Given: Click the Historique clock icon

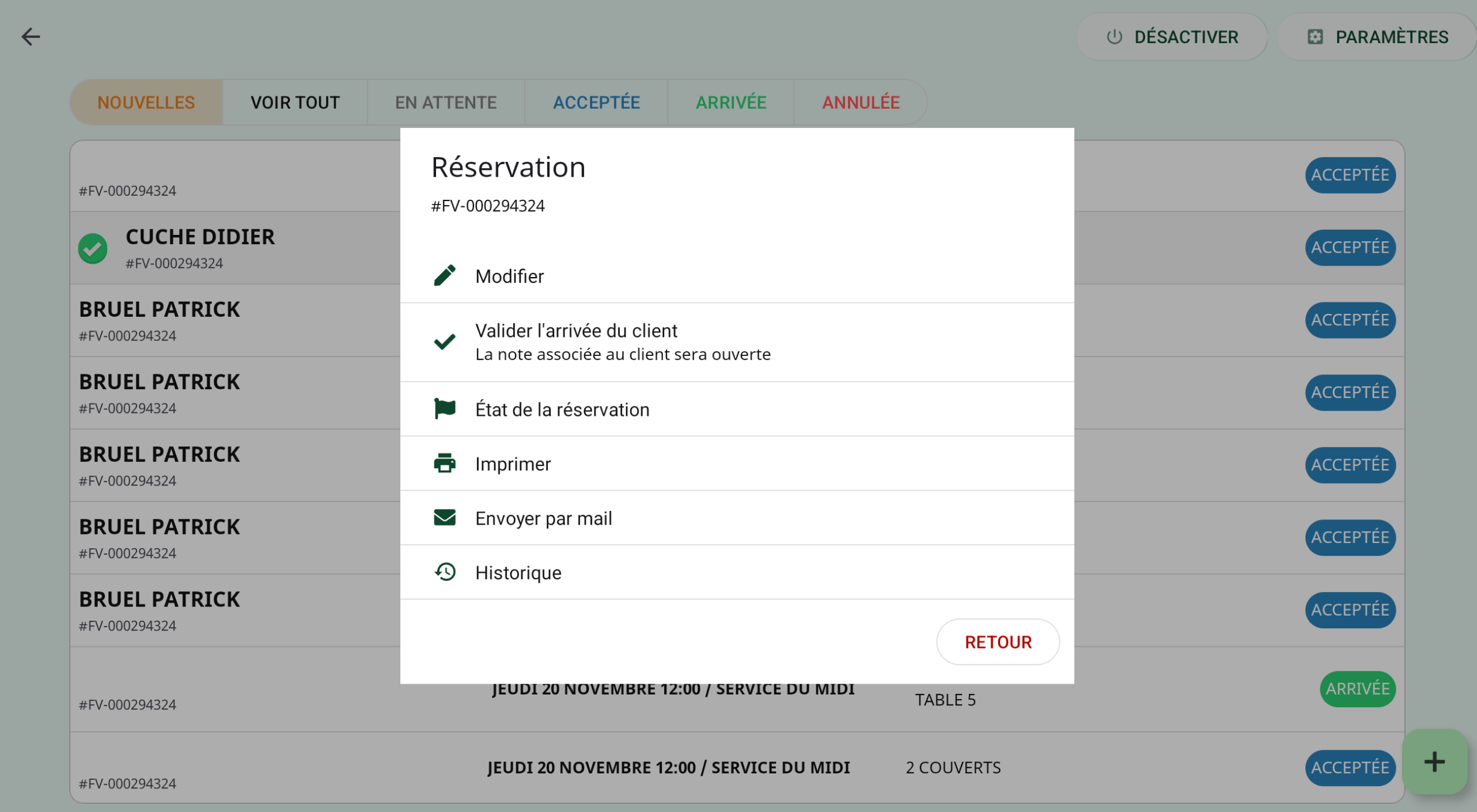Looking at the screenshot, I should (444, 572).
